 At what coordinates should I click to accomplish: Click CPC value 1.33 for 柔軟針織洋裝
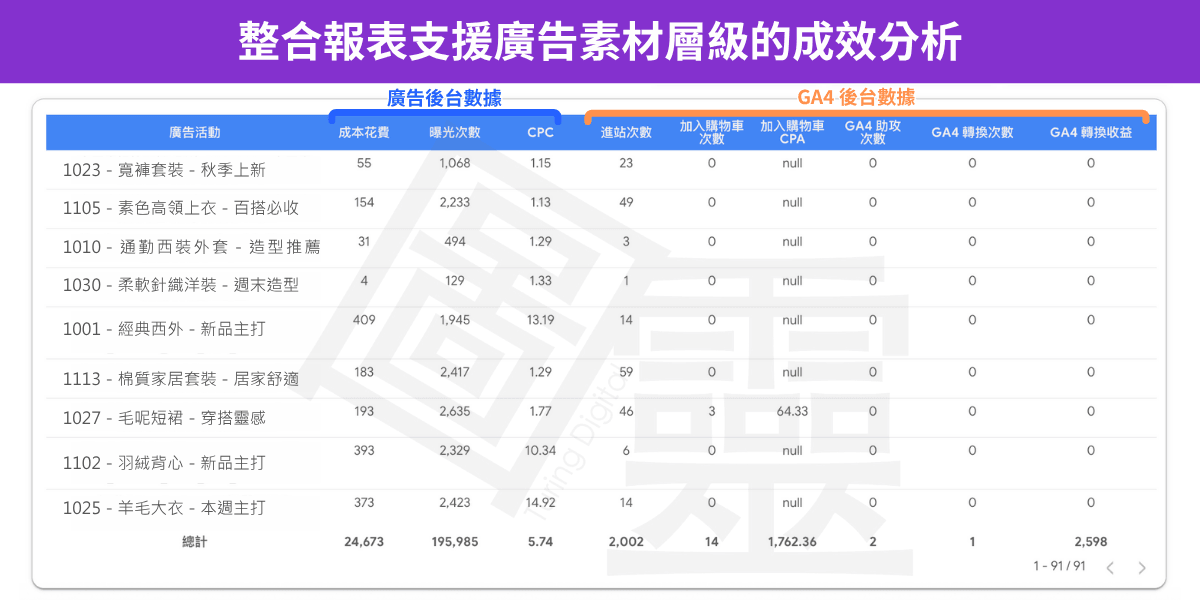coord(540,281)
